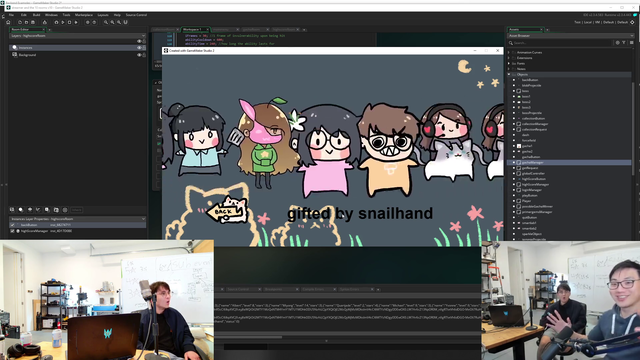Open the Tools menu

(x=66, y=15)
